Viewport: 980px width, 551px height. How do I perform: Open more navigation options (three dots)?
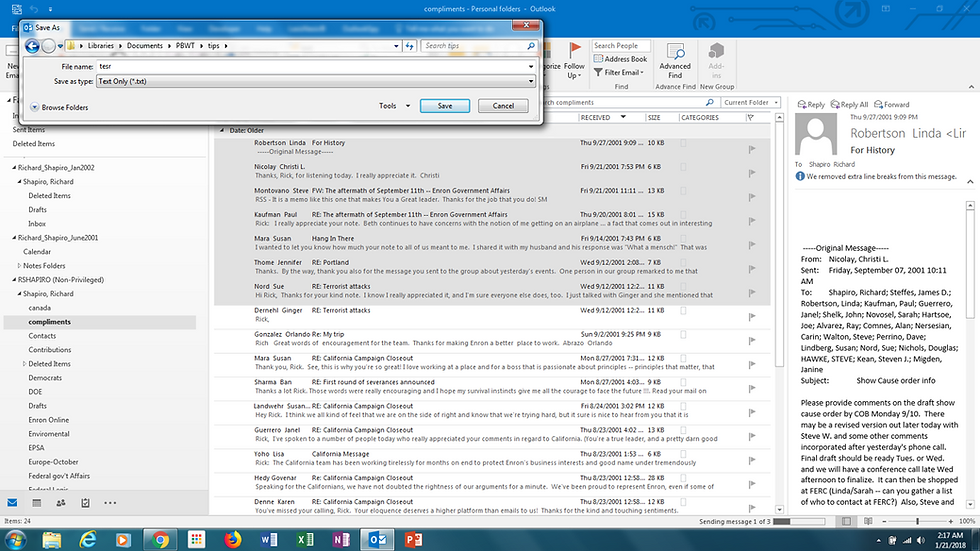point(110,502)
